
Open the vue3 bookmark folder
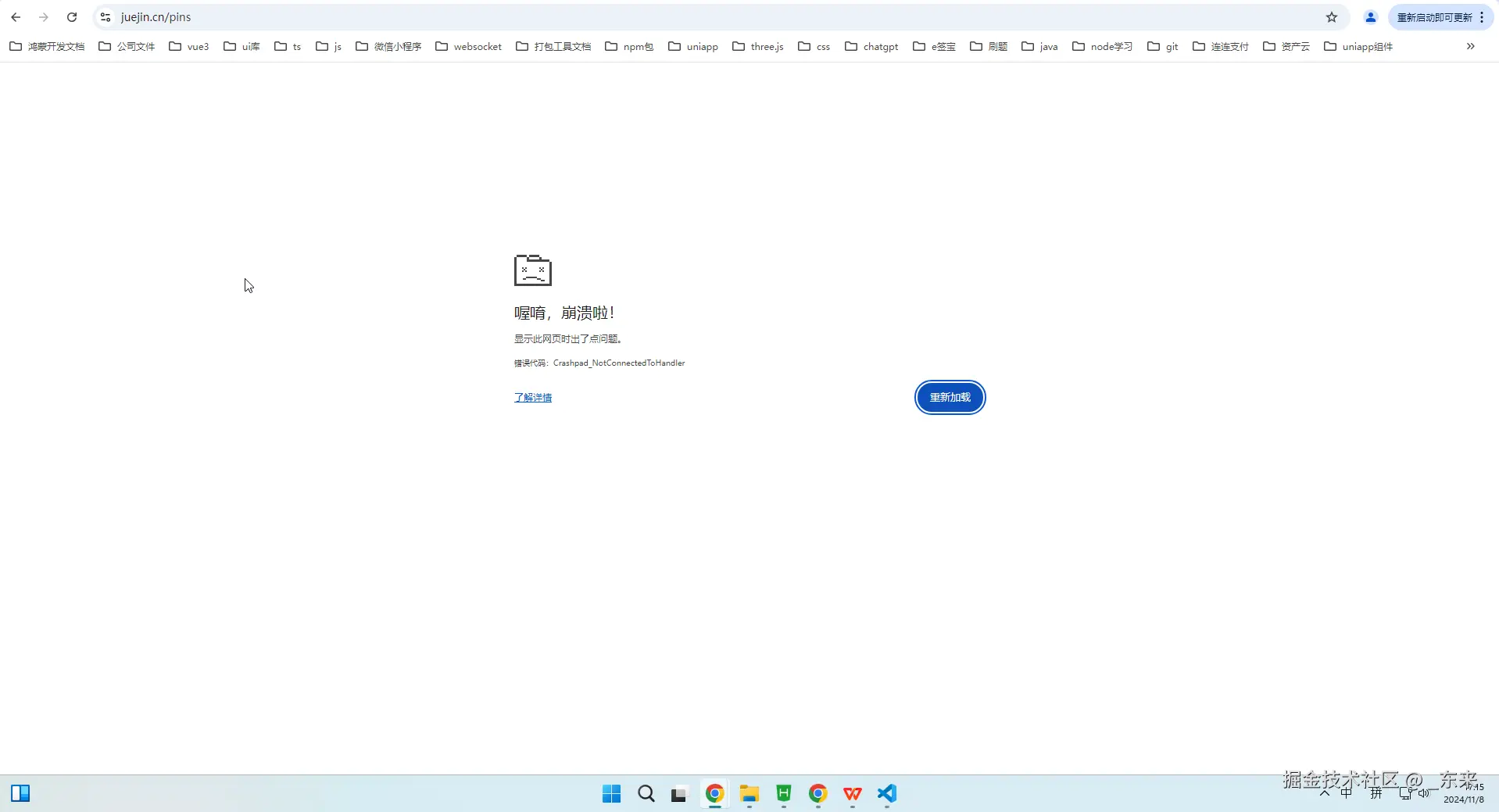[189, 47]
